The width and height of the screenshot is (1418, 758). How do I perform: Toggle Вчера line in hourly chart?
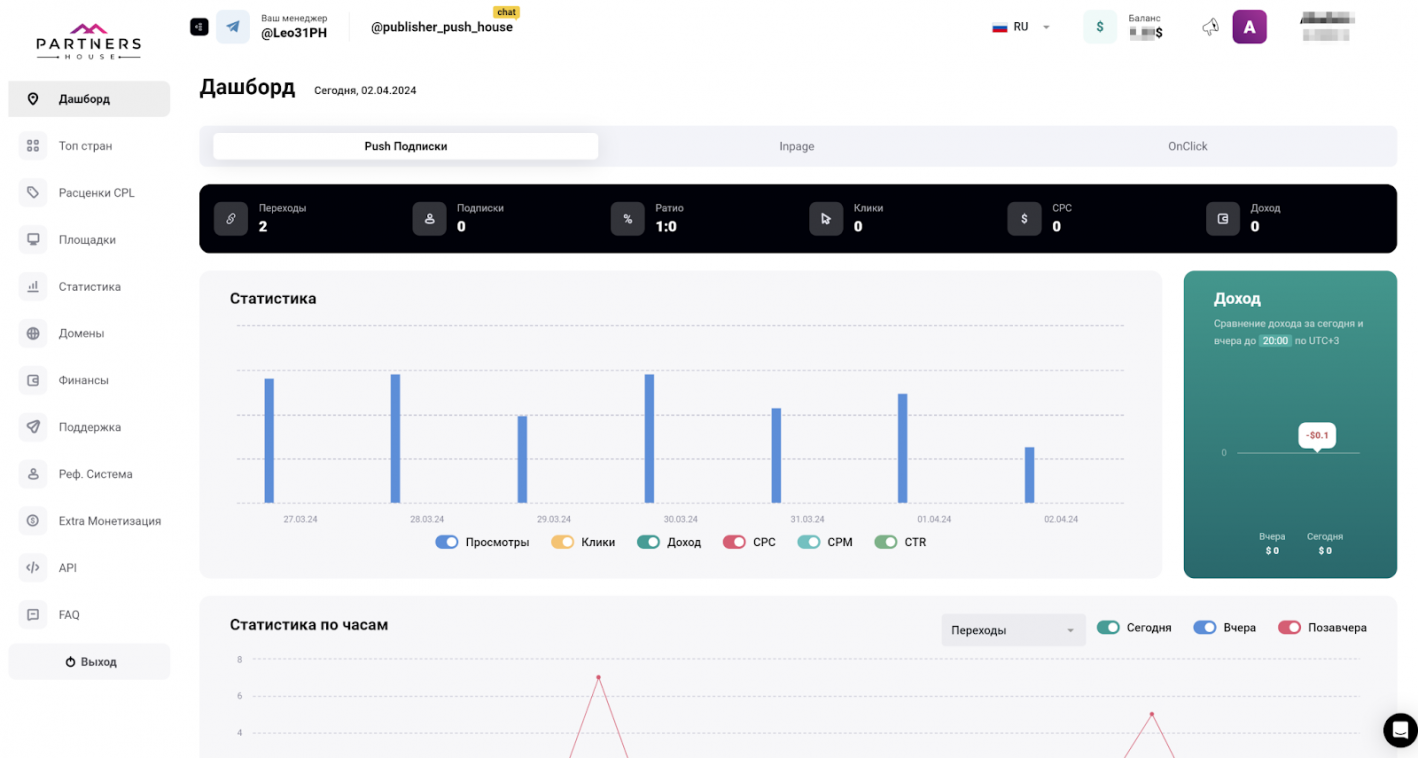tap(1205, 628)
